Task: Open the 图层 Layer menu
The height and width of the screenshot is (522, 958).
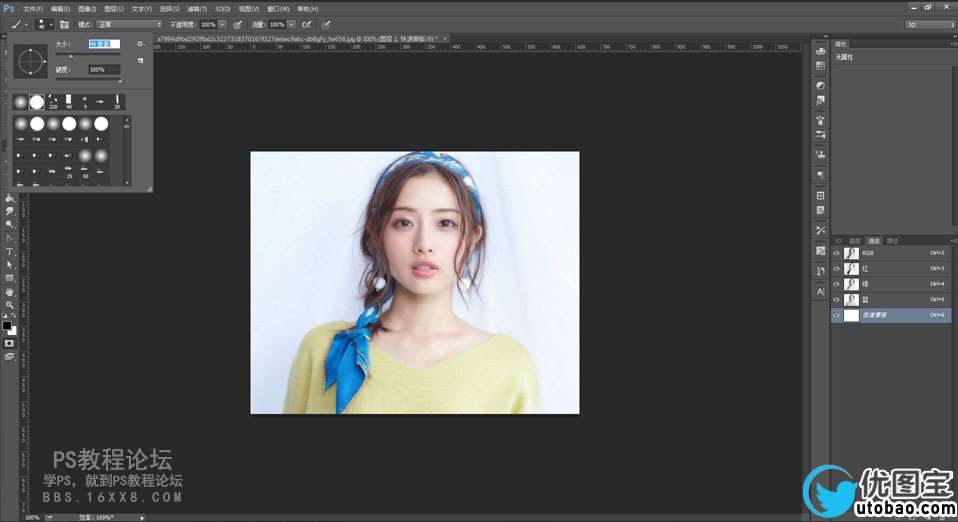Action: 114,9
